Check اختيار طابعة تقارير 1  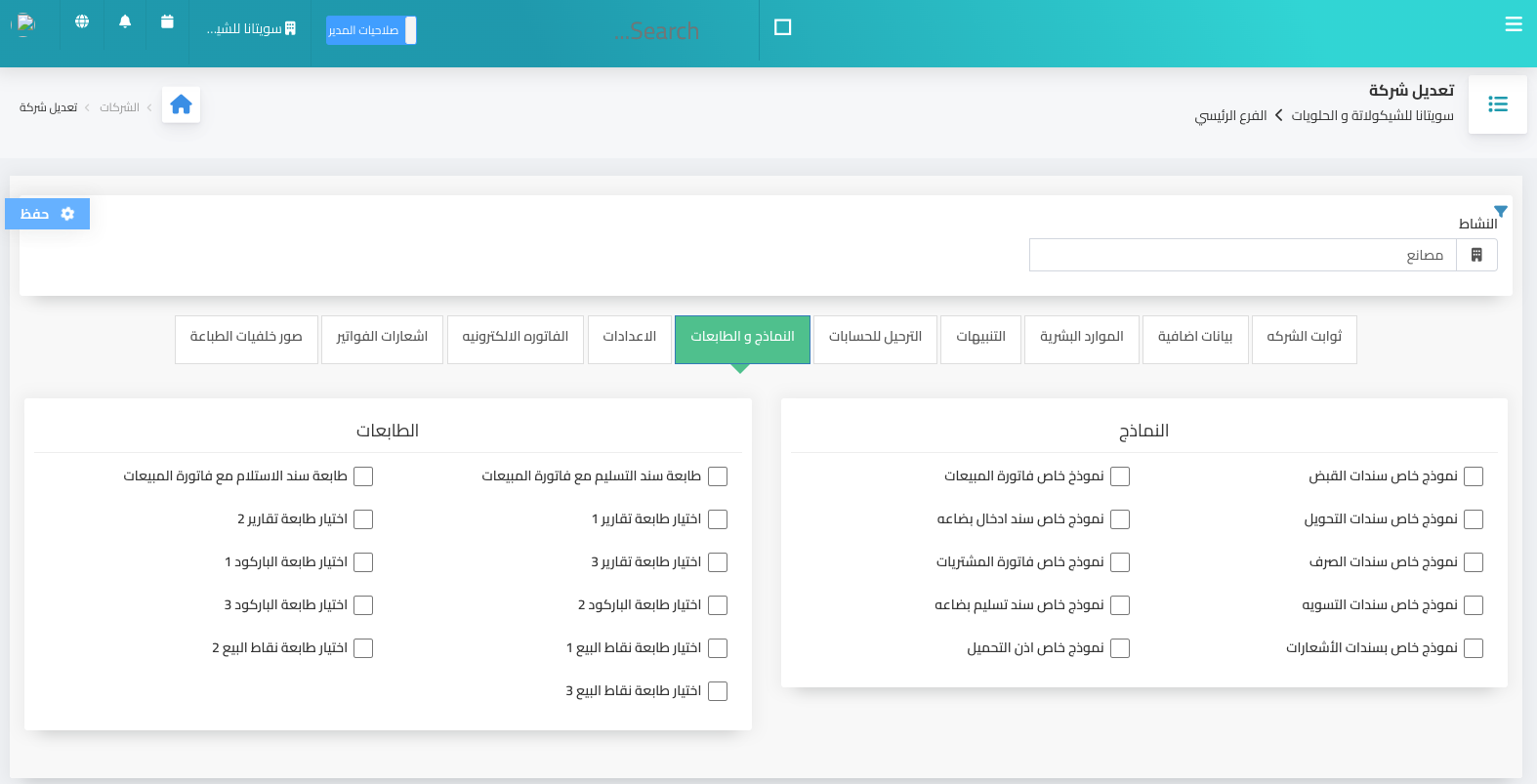[x=718, y=519]
